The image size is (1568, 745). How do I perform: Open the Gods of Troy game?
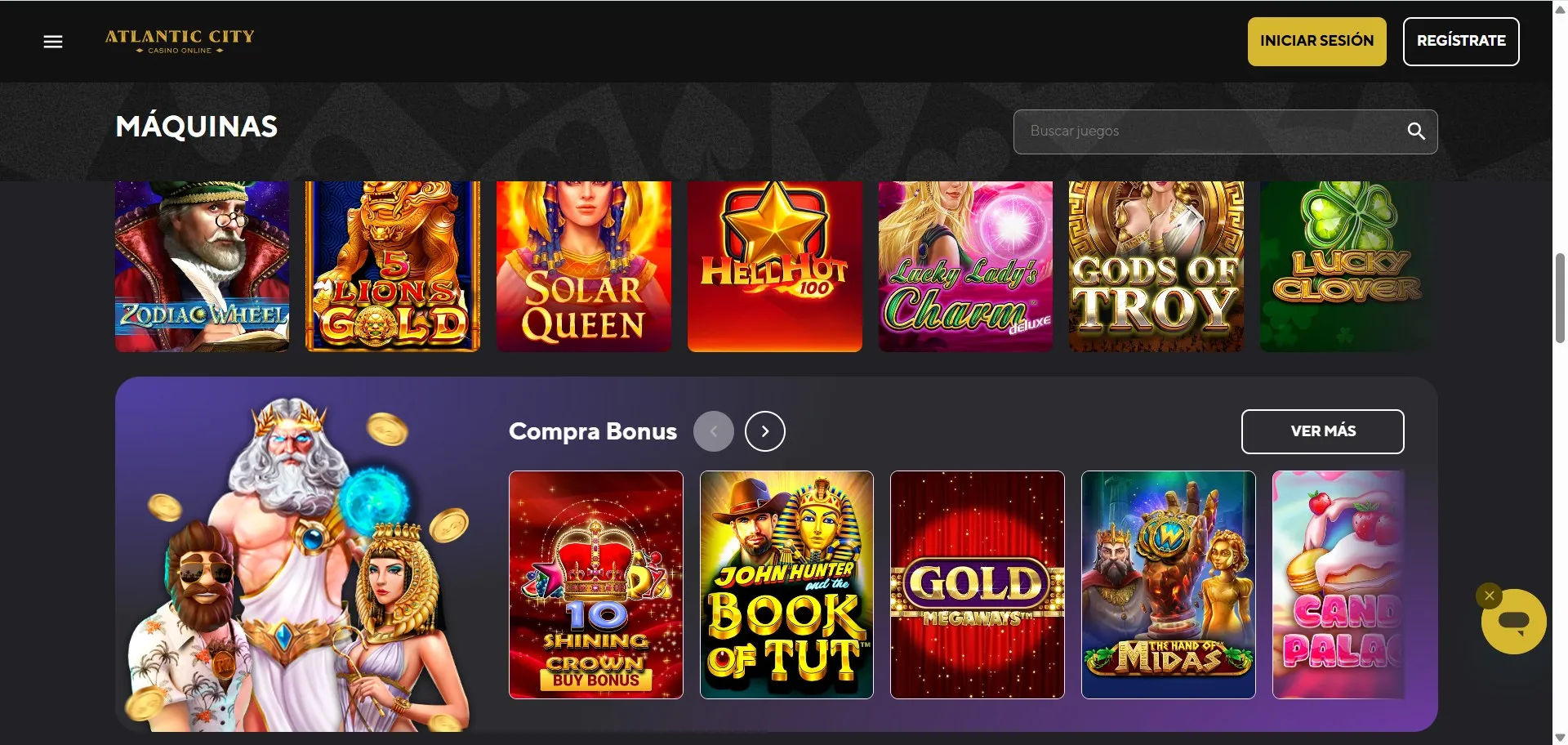pyautogui.click(x=1156, y=266)
